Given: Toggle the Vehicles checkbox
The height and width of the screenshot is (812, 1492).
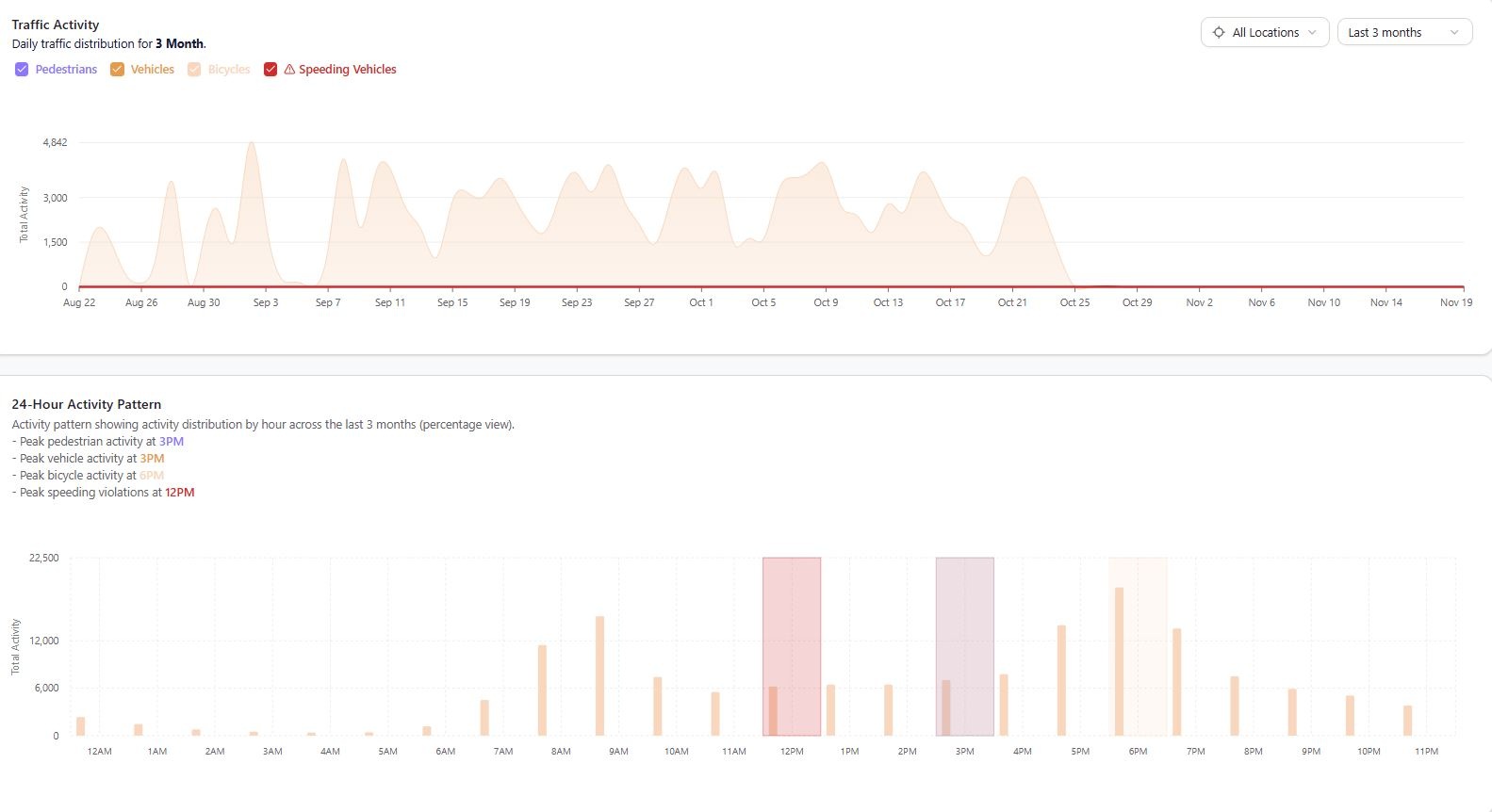Looking at the screenshot, I should pos(118,70).
